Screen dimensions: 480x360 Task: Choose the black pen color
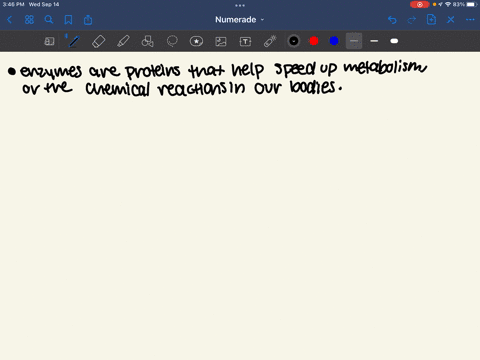pos(294,41)
